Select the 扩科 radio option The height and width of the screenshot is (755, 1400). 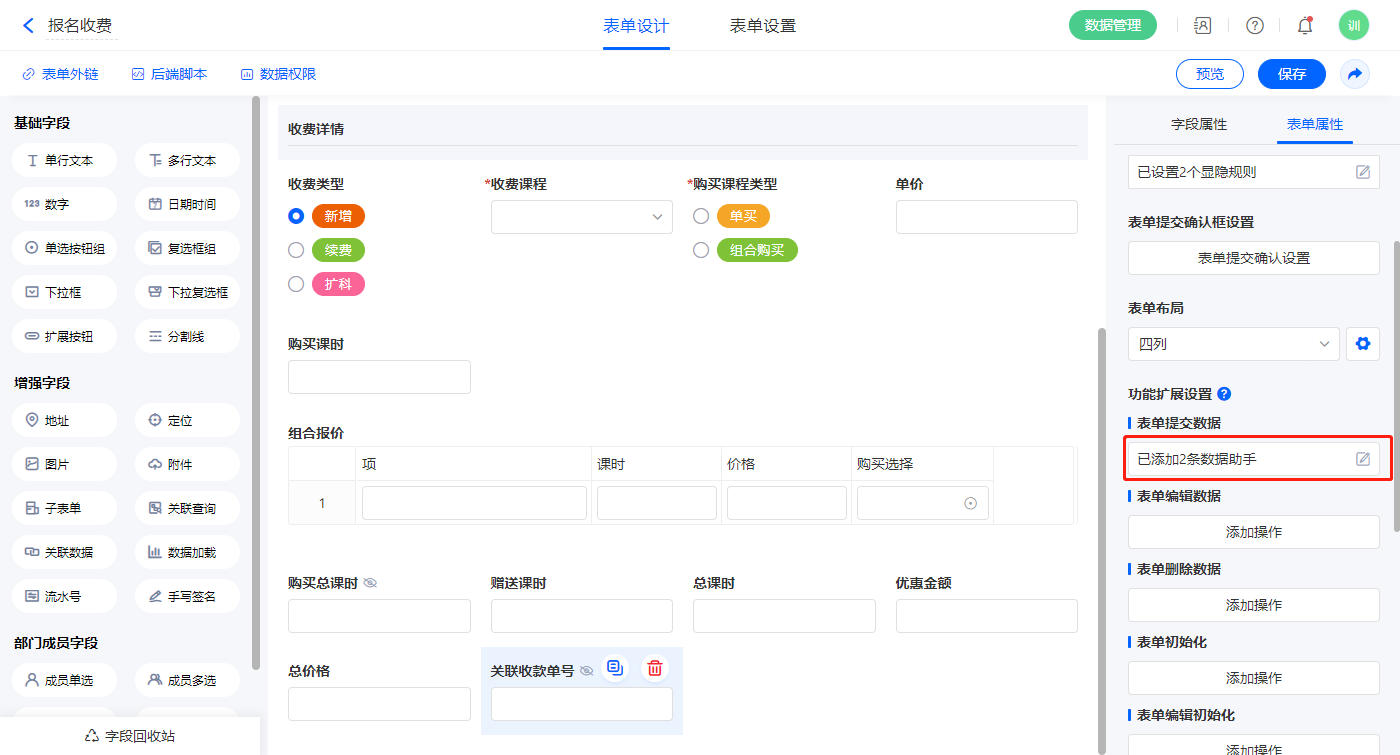tap(296, 284)
